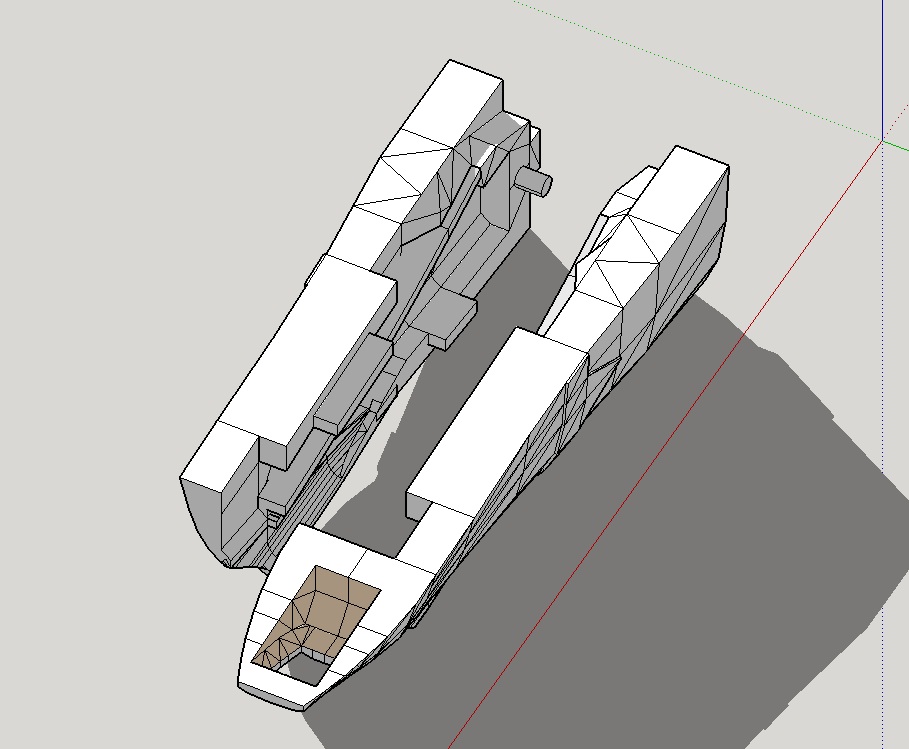Click the axis origin where the axes meet
909x749 pixels.
coord(883,140)
